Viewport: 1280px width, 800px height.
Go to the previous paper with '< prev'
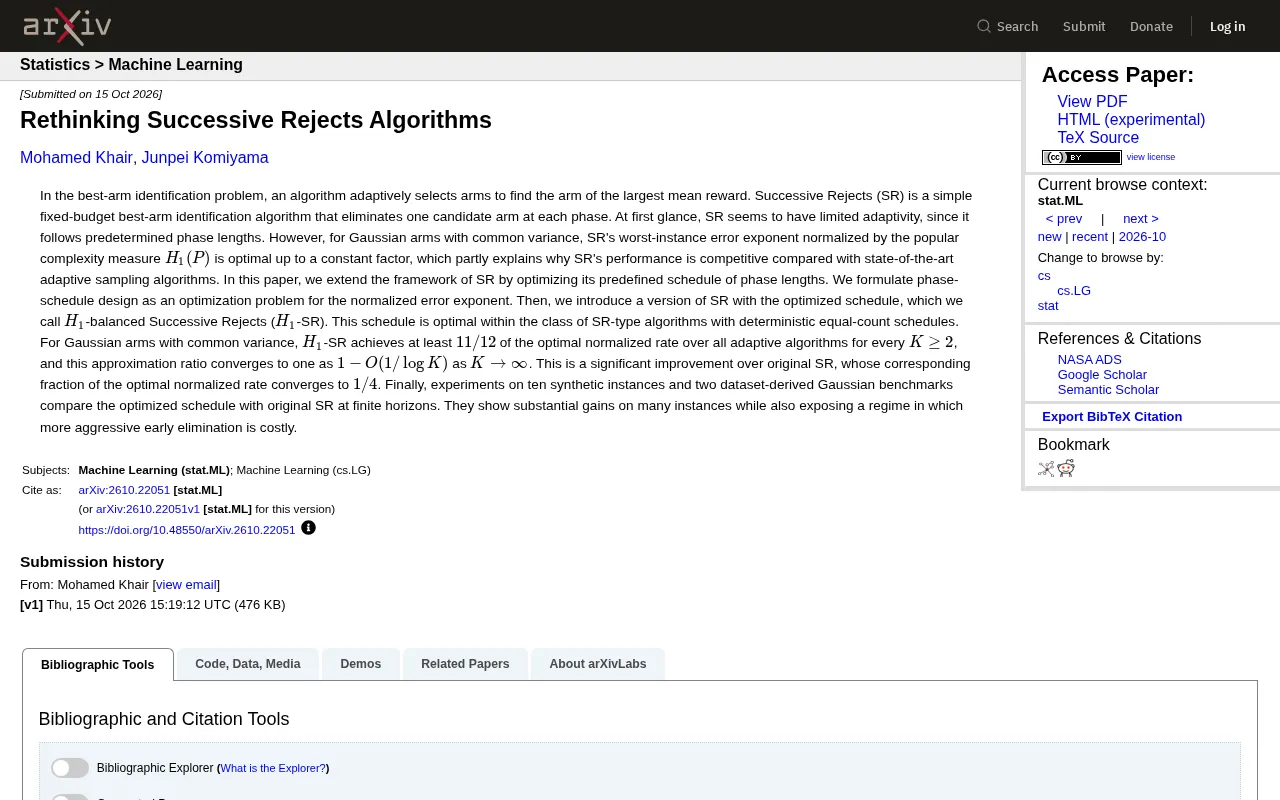coord(1064,219)
